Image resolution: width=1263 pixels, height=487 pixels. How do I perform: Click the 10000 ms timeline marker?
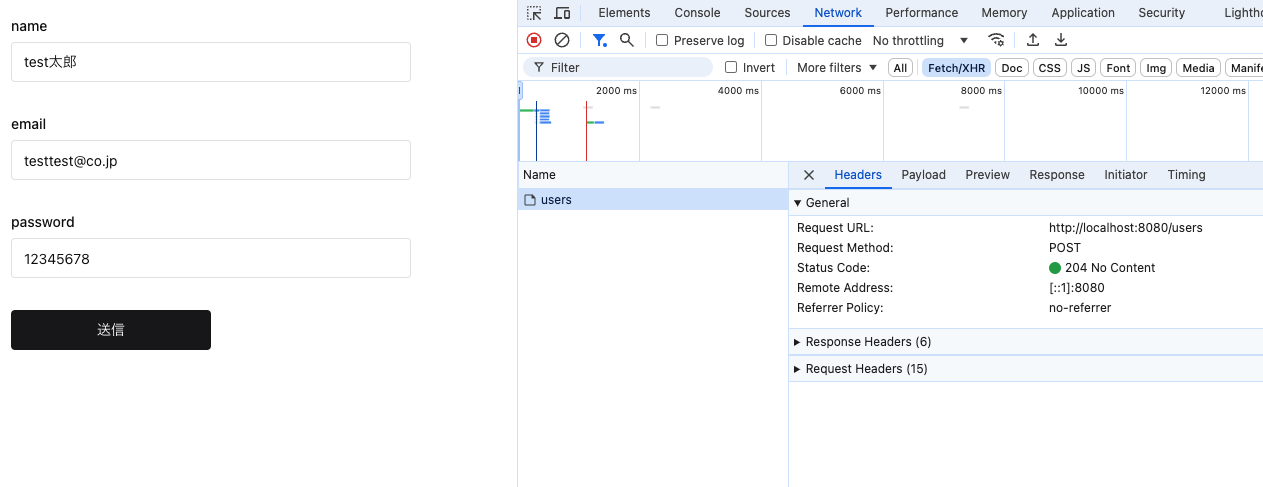[1100, 91]
